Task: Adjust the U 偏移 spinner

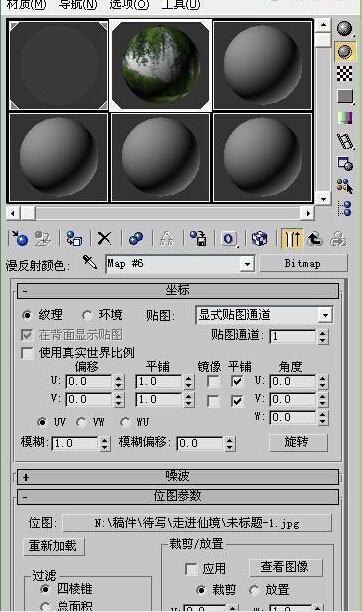Action: pyautogui.click(x=119, y=382)
